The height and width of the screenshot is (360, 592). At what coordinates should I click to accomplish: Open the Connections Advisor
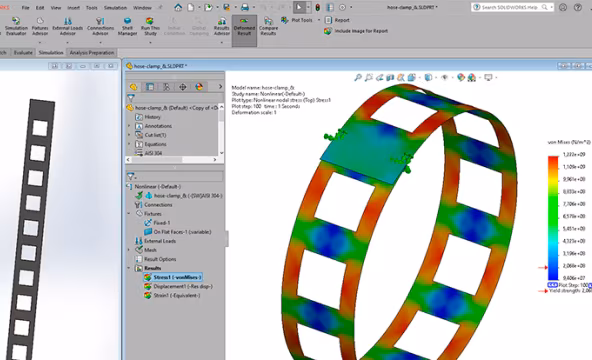point(100,26)
